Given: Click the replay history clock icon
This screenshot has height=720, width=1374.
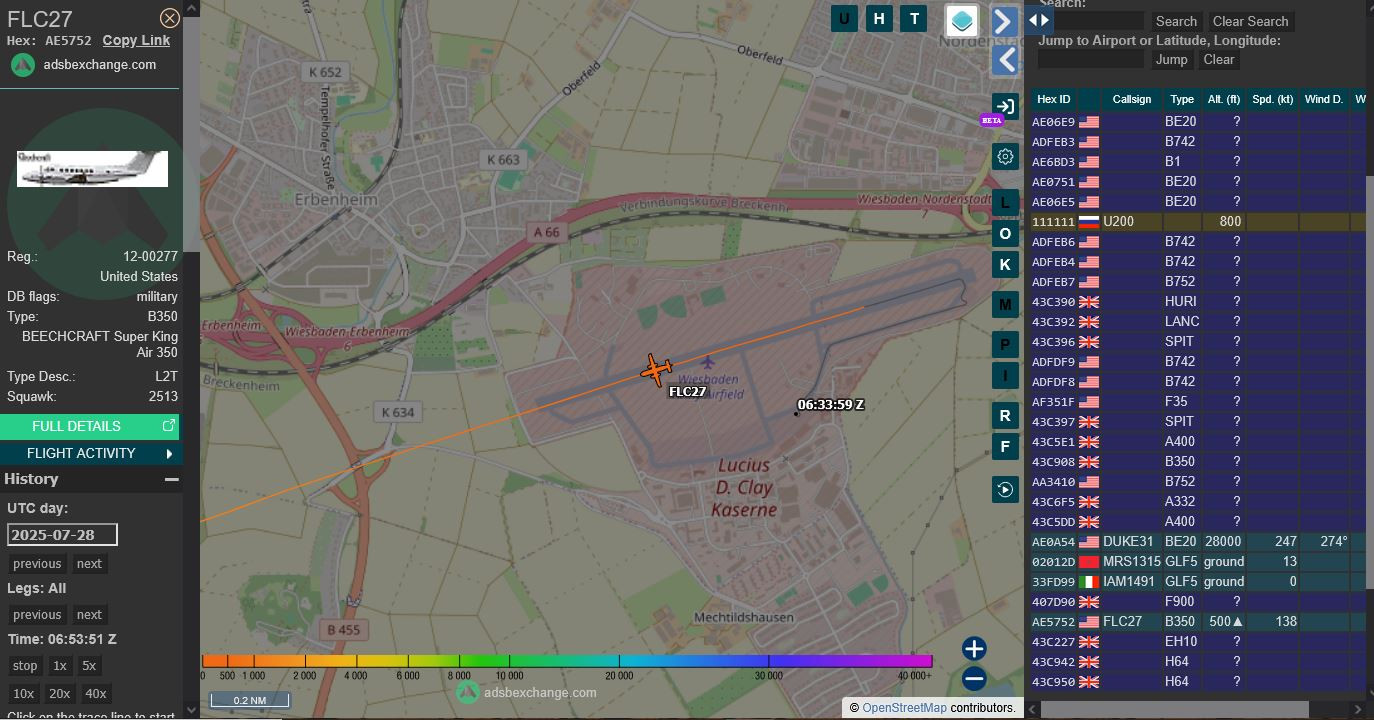Looking at the screenshot, I should tap(1005, 489).
